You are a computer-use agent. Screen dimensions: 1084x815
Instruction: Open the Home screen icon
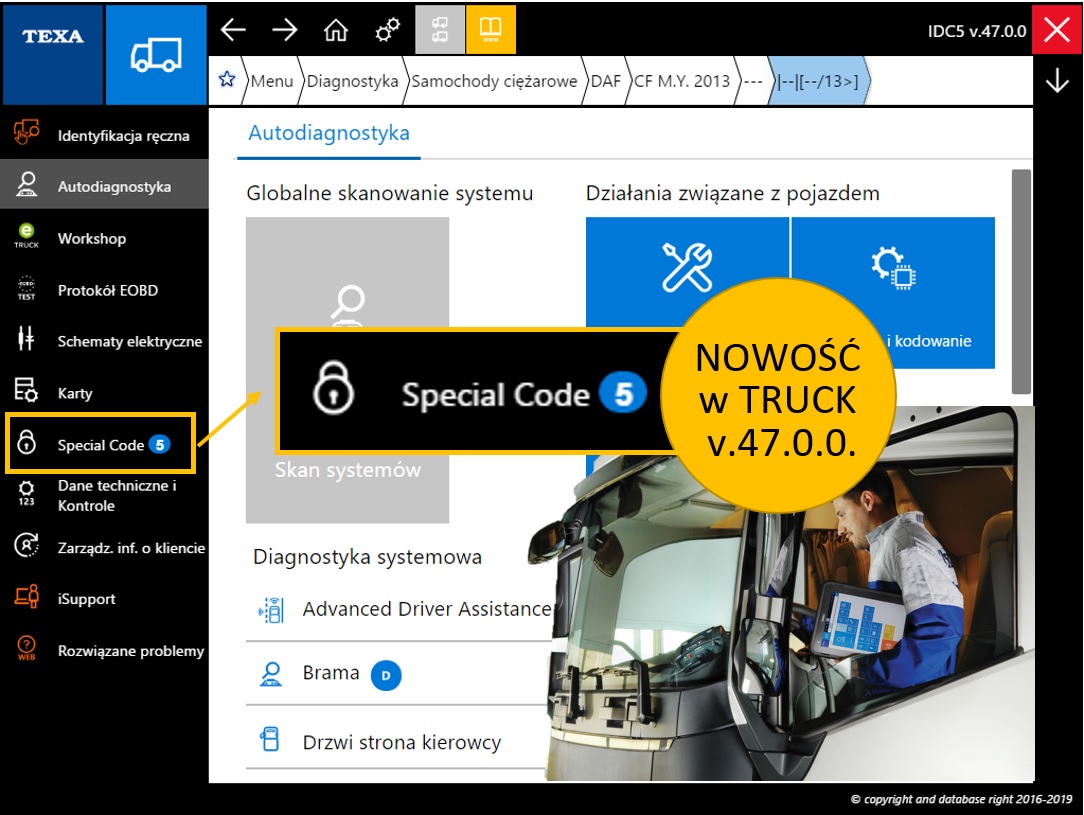pos(336,30)
